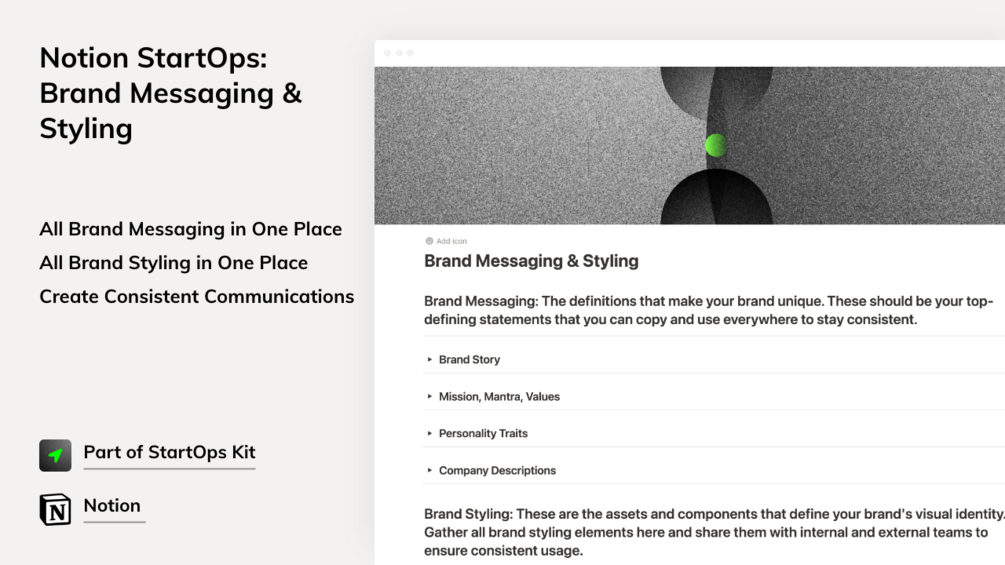Screen dimensions: 1005x565
Task: Expand the Personality Traits toggle
Action: 429,434
